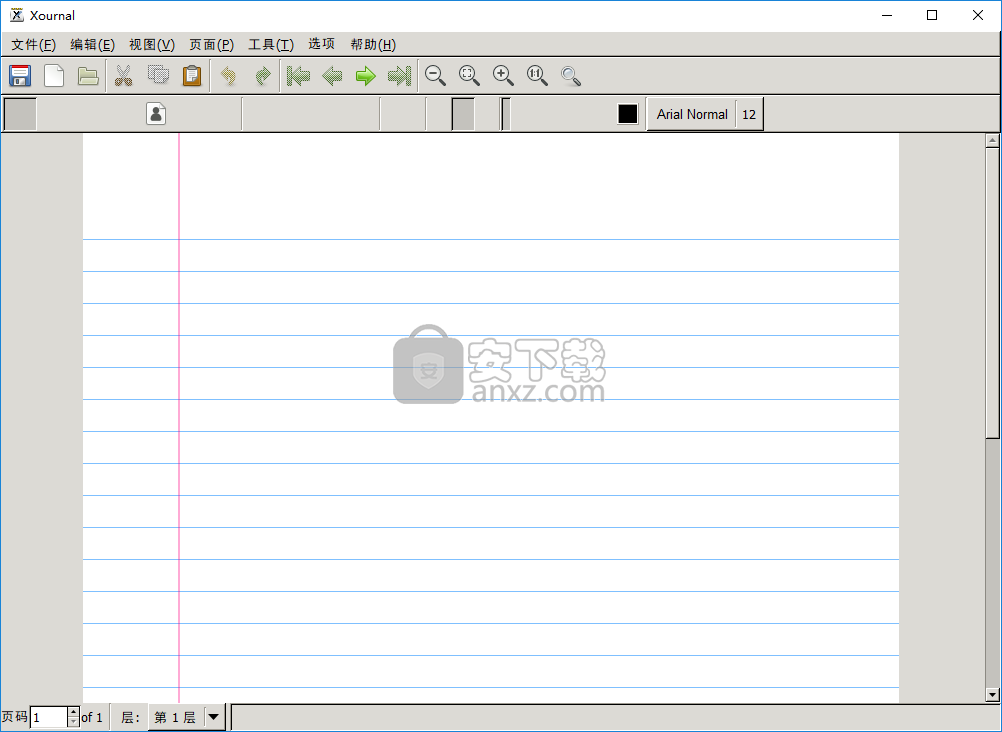Jump to the last page
Viewport: 1002px width, 732px height.
coord(399,75)
